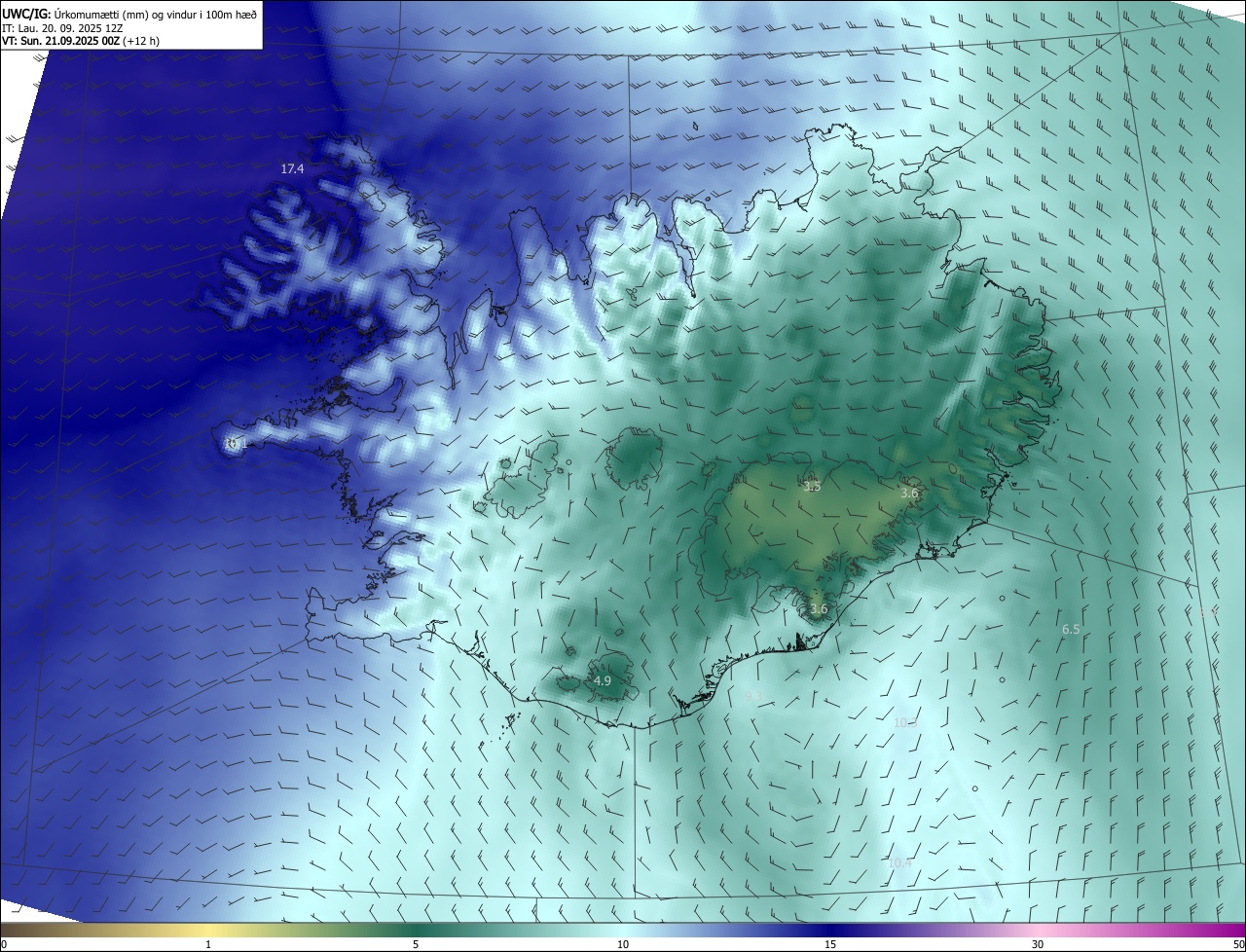
Task: Click the 50 tick label on the color scale
Action: (1238, 945)
